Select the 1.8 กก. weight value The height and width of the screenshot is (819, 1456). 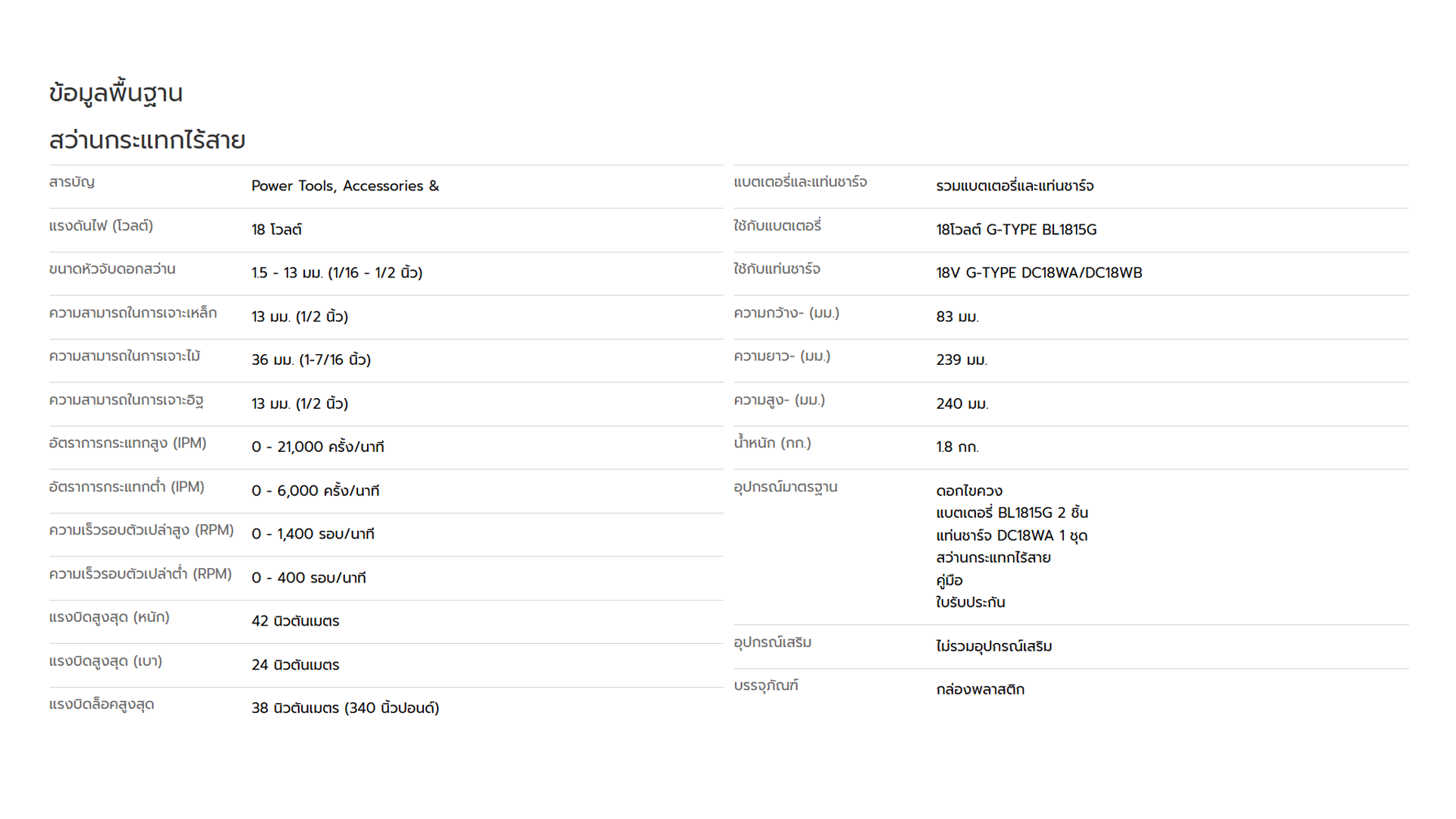click(958, 447)
